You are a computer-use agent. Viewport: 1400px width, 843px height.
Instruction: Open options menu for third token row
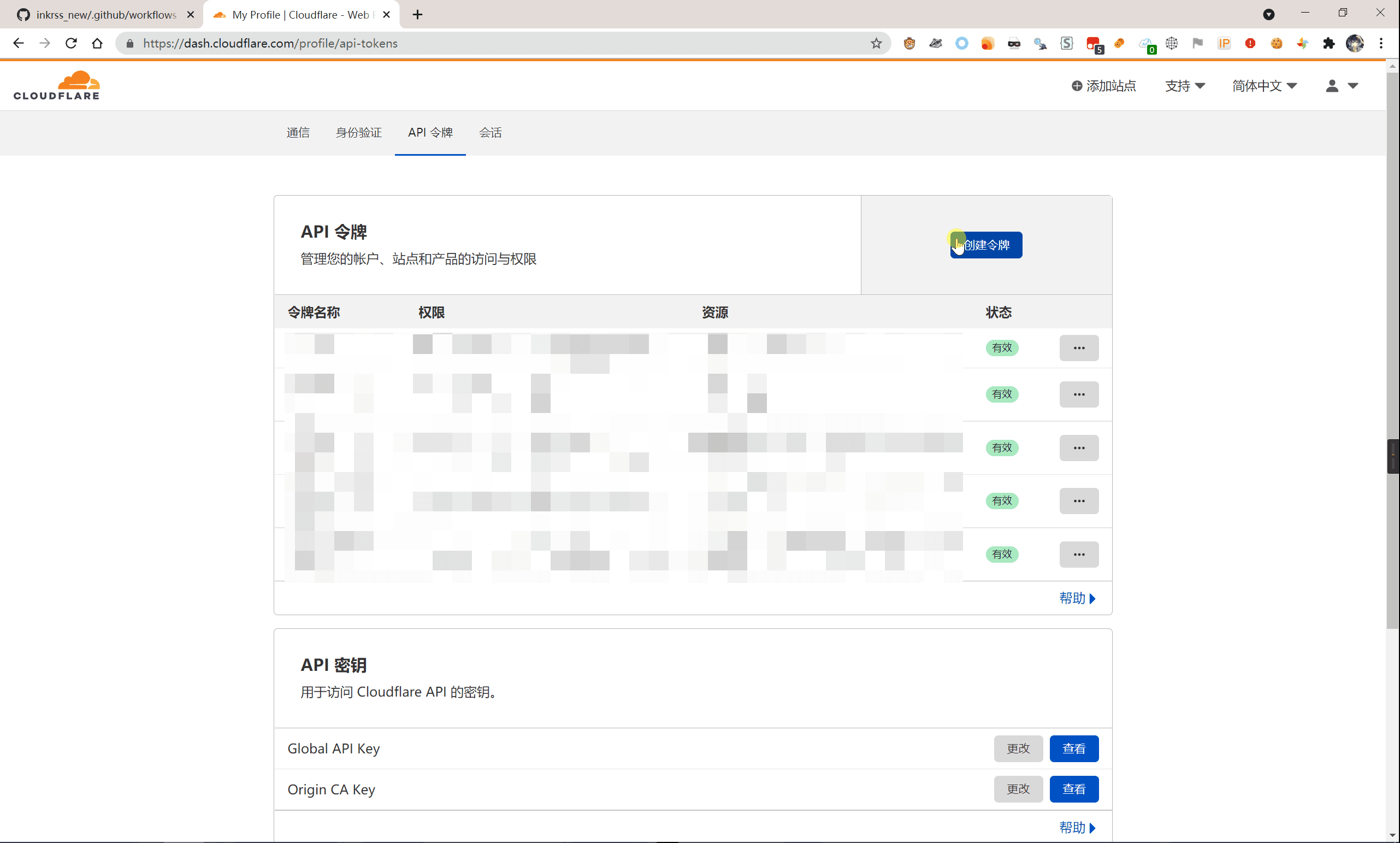click(1078, 447)
